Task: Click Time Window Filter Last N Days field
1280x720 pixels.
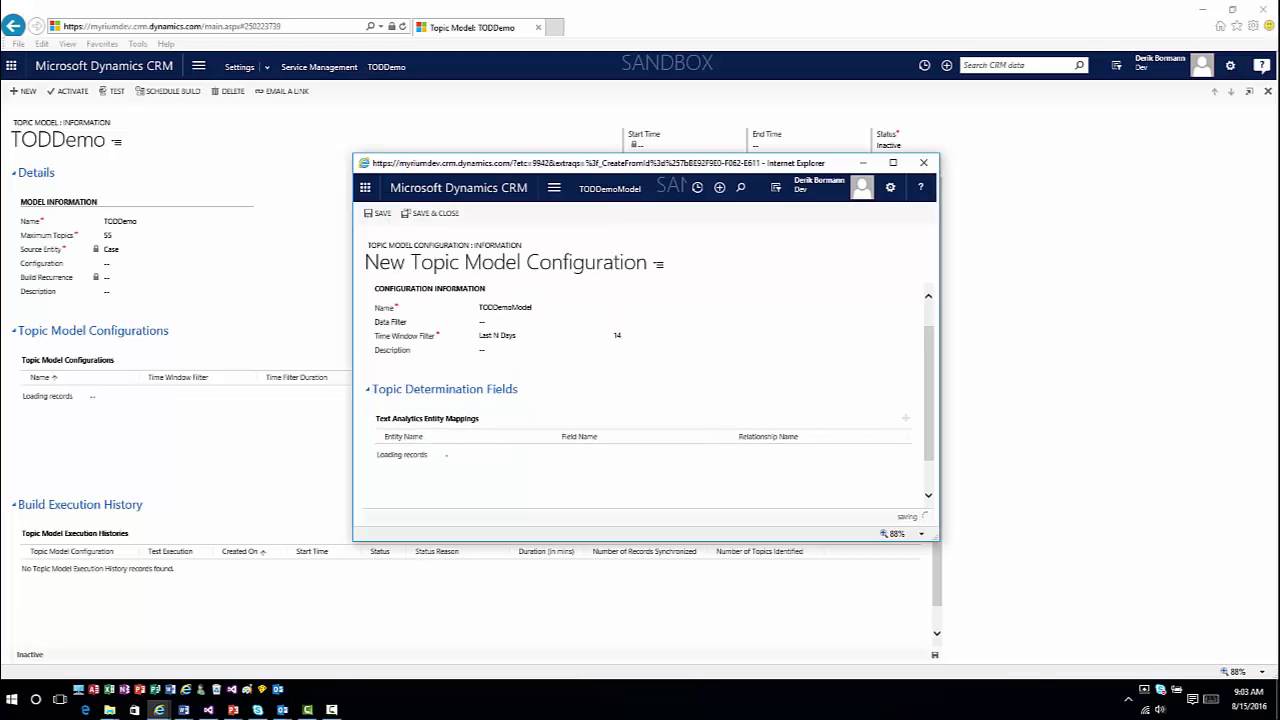Action: 497,335
